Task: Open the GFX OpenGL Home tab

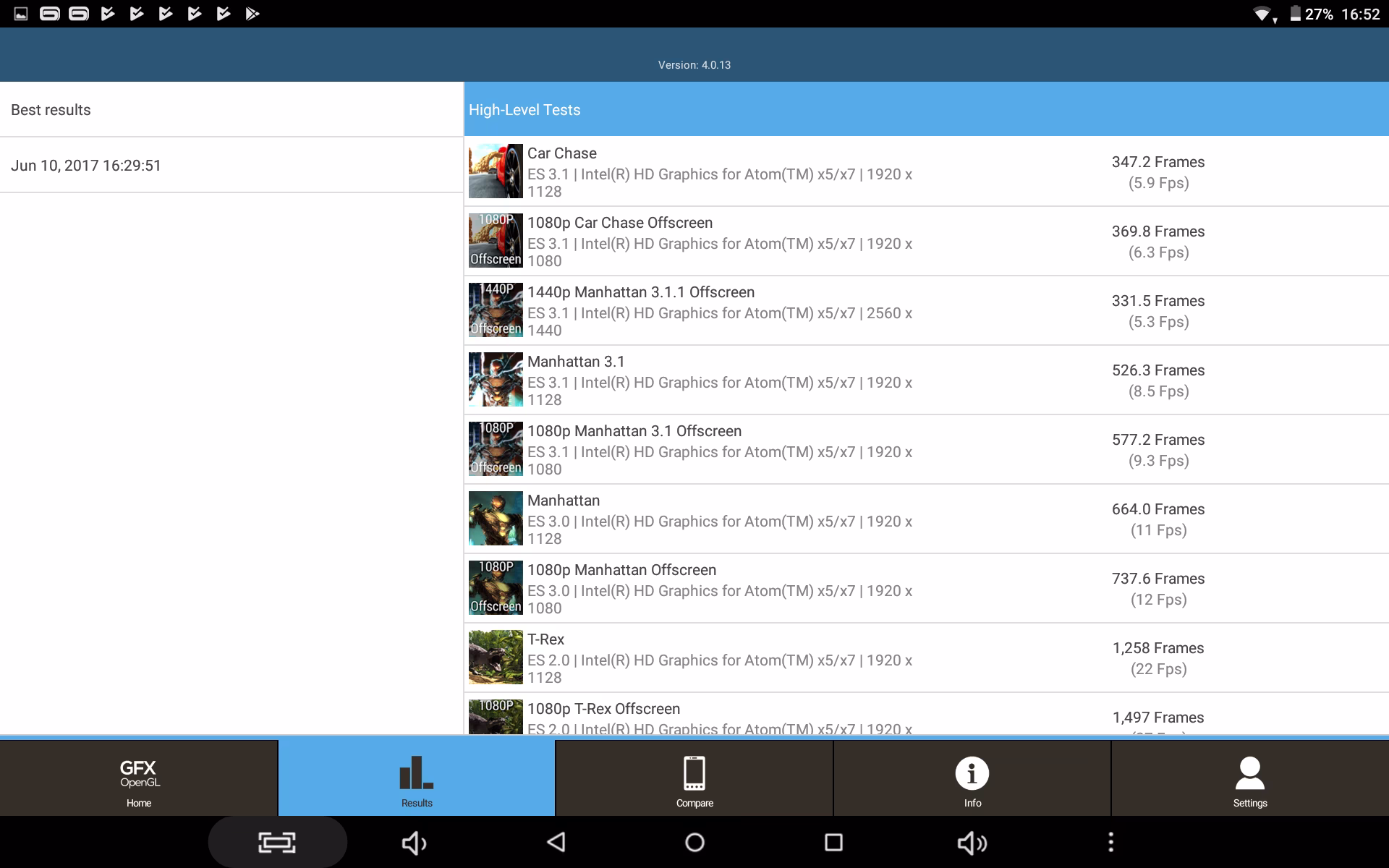Action: click(139, 778)
